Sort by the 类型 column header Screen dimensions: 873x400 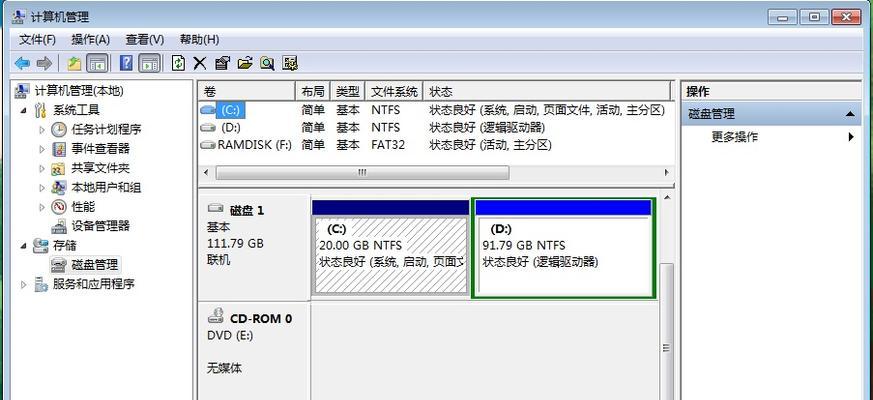pos(348,91)
